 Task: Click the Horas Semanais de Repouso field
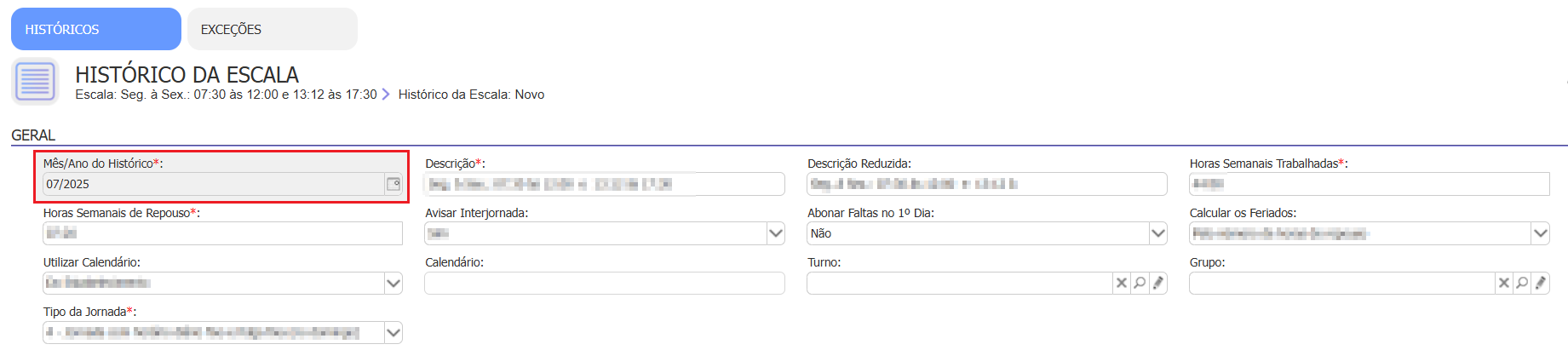(x=222, y=233)
